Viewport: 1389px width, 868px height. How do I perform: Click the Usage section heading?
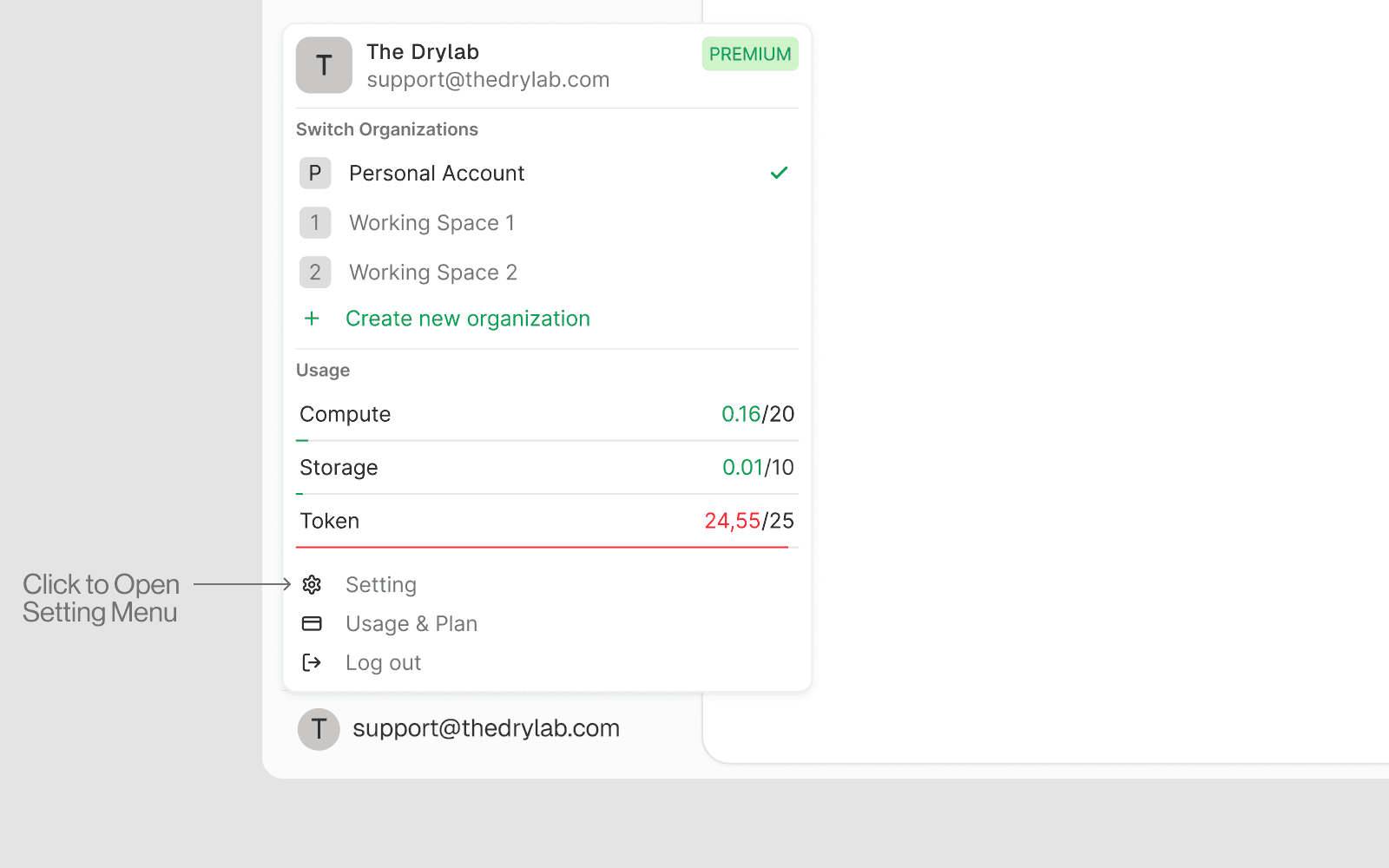click(323, 371)
